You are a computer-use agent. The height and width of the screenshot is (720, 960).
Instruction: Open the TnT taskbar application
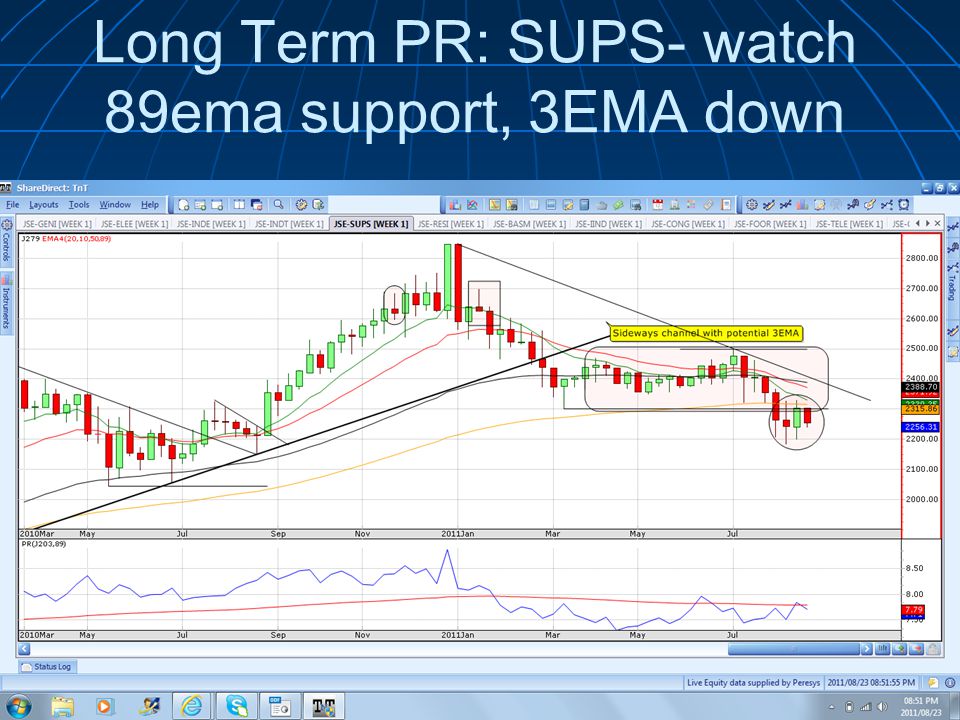coord(324,706)
